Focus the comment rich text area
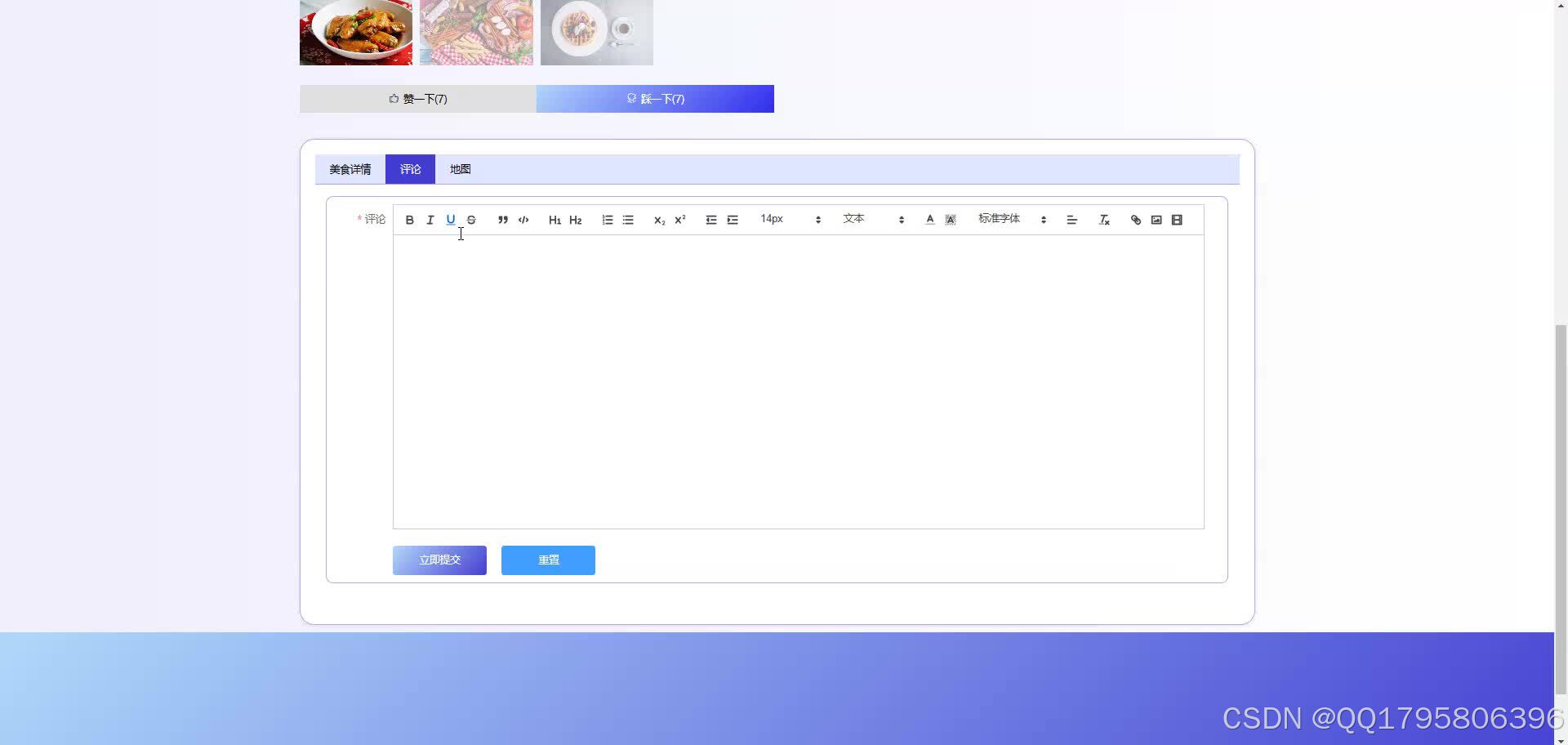The height and width of the screenshot is (745, 1568). tap(799, 381)
